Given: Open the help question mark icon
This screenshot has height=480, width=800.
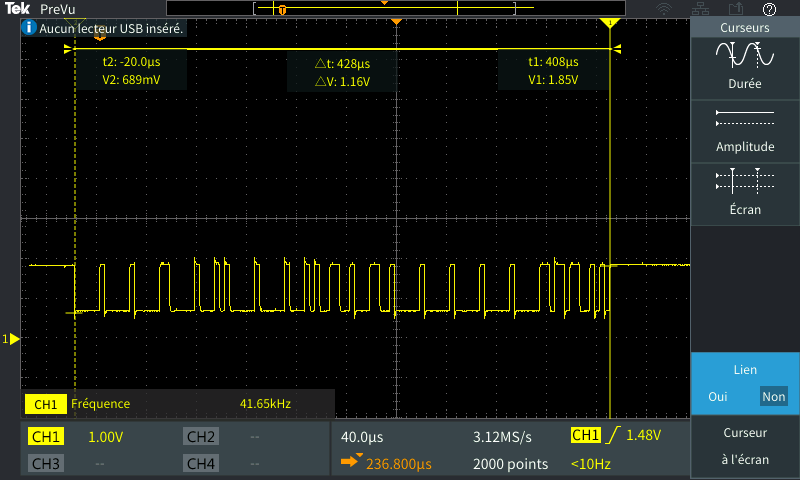Looking at the screenshot, I should 769,9.
